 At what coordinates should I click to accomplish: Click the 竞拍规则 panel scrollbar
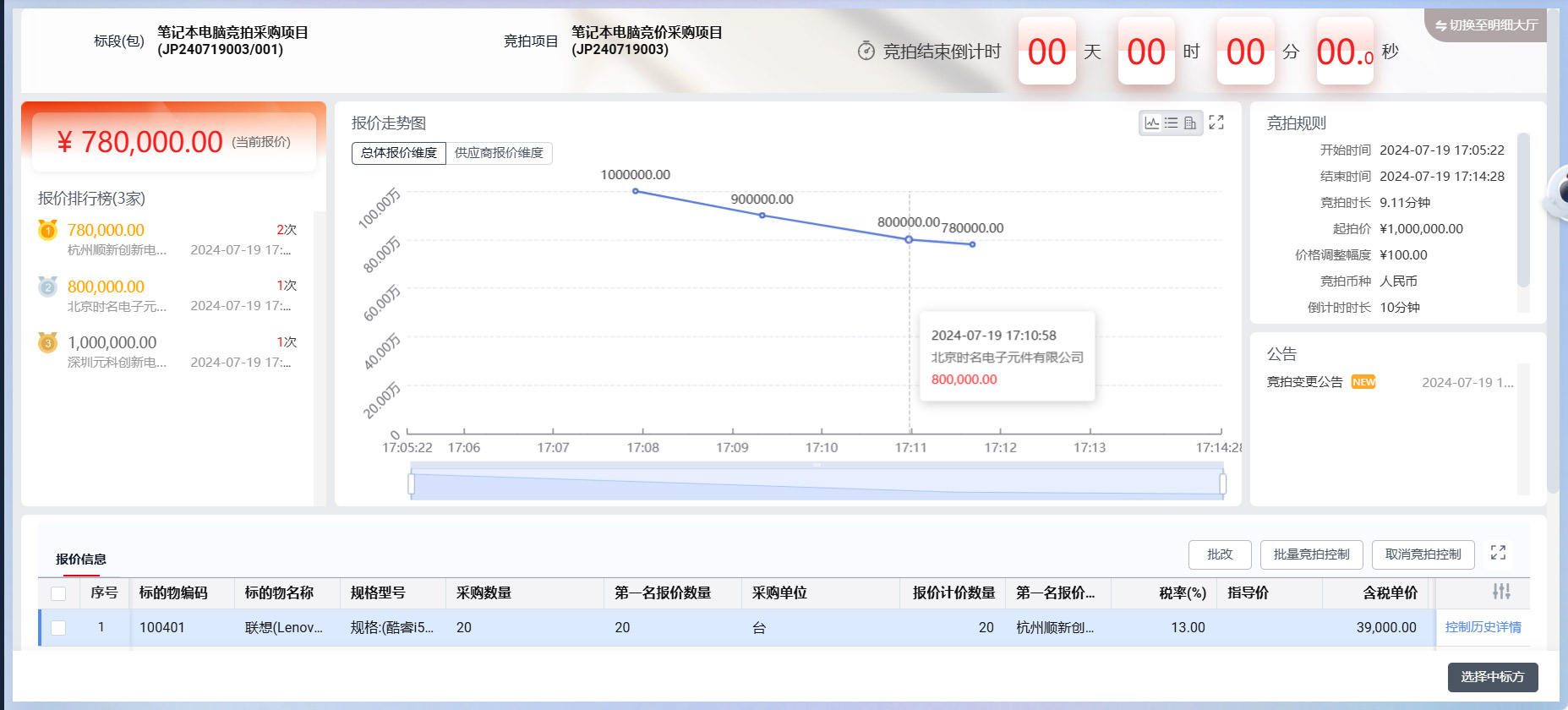click(x=1523, y=211)
